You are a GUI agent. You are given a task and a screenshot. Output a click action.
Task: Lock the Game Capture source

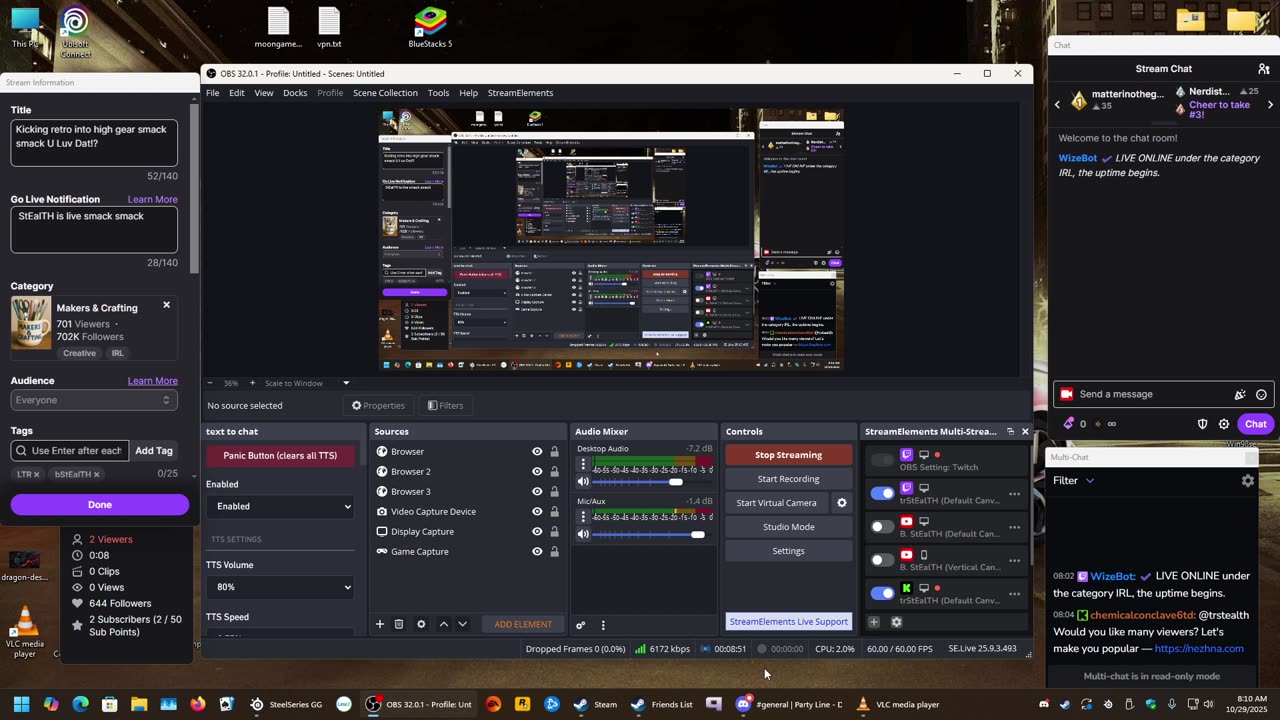point(554,552)
